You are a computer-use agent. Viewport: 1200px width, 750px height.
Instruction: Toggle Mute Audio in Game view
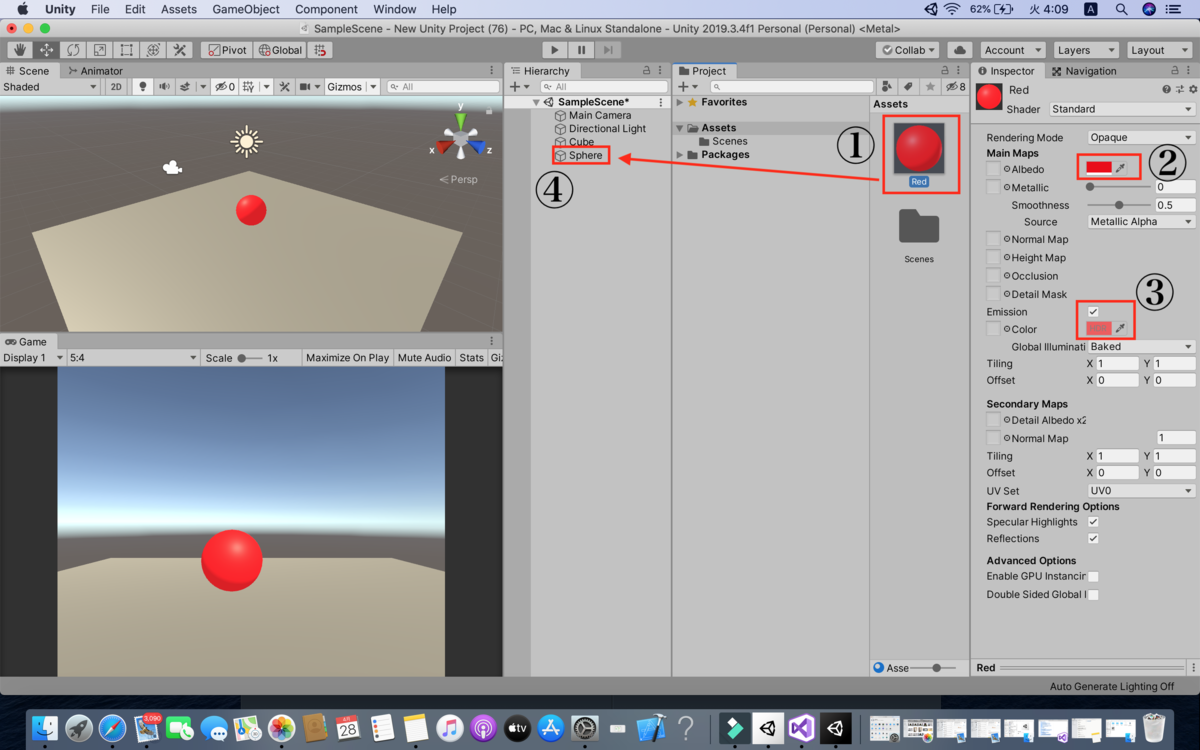click(x=424, y=358)
